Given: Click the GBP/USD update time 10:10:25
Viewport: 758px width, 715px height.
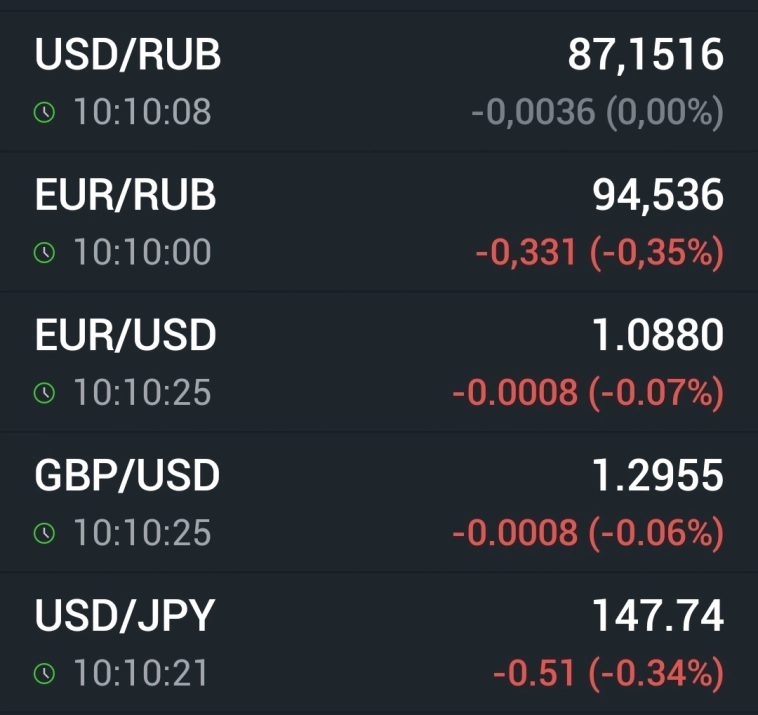Looking at the screenshot, I should [142, 533].
